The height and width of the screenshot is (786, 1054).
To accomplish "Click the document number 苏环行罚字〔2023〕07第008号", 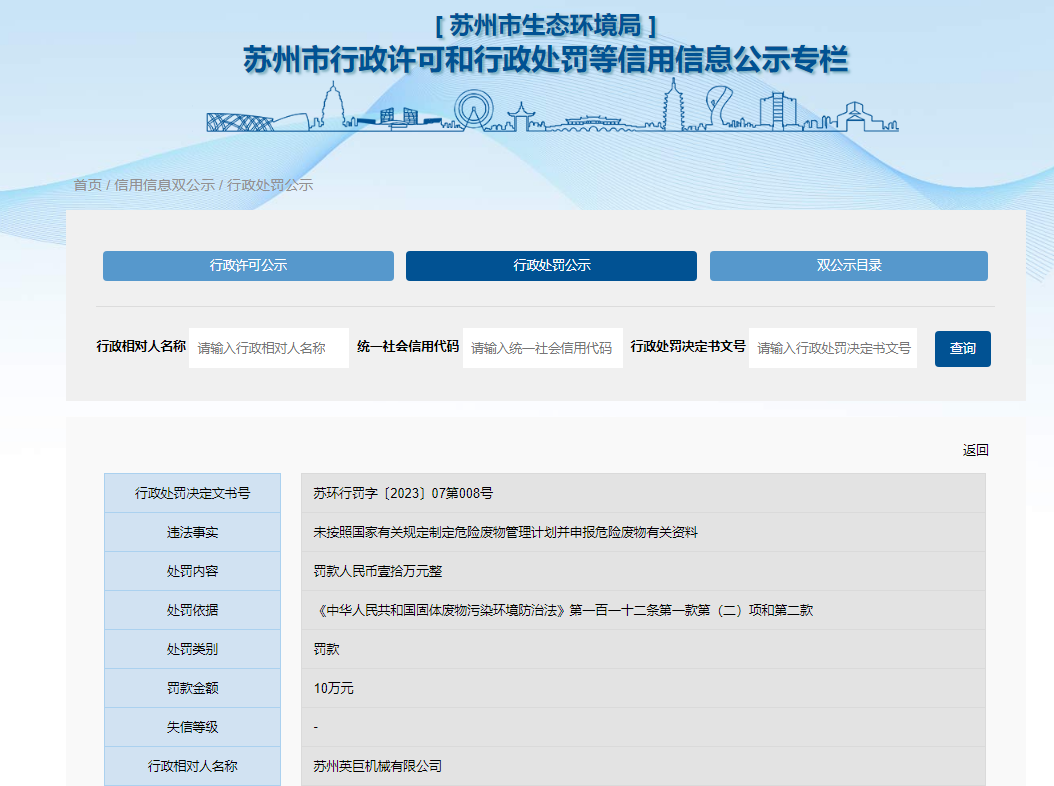I will tap(403, 493).
